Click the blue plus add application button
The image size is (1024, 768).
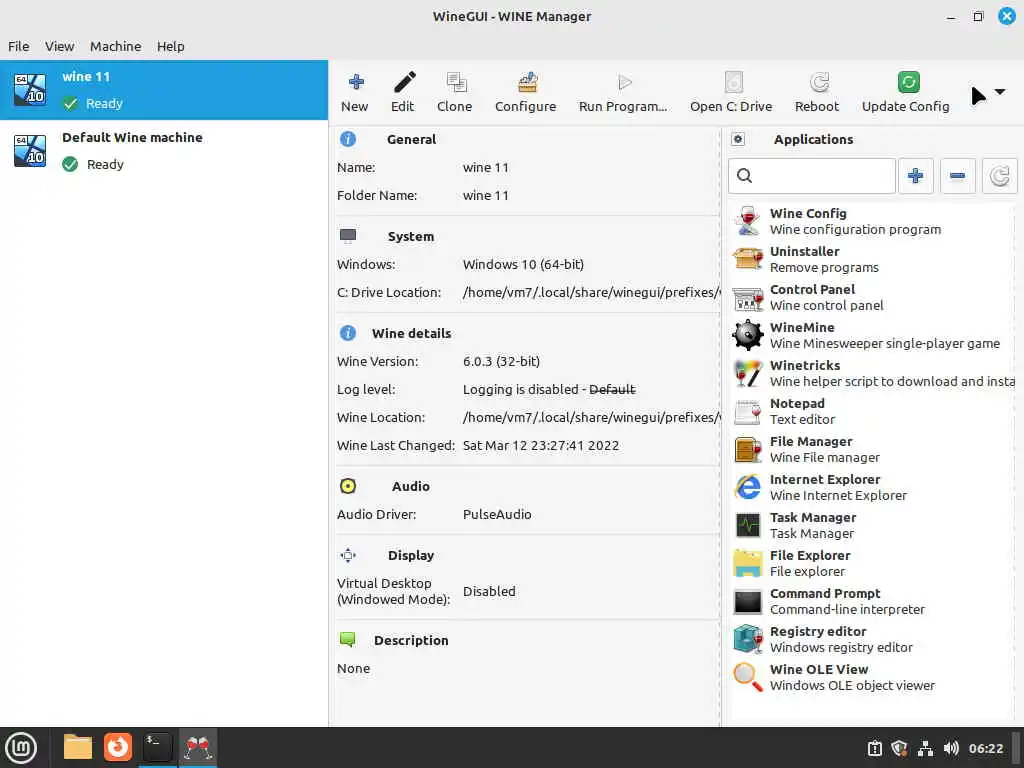pos(916,176)
